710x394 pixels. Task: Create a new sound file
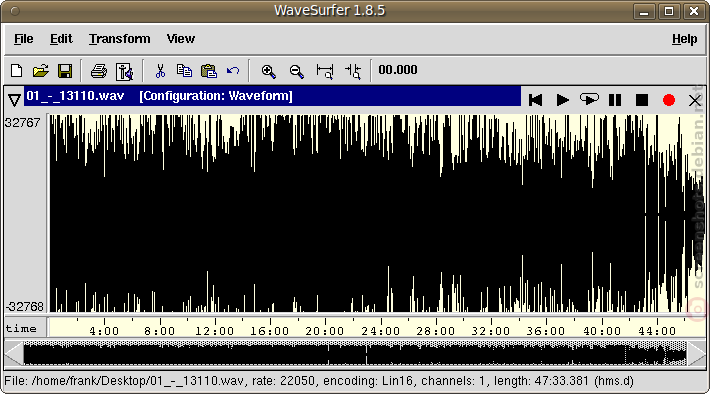coord(16,71)
